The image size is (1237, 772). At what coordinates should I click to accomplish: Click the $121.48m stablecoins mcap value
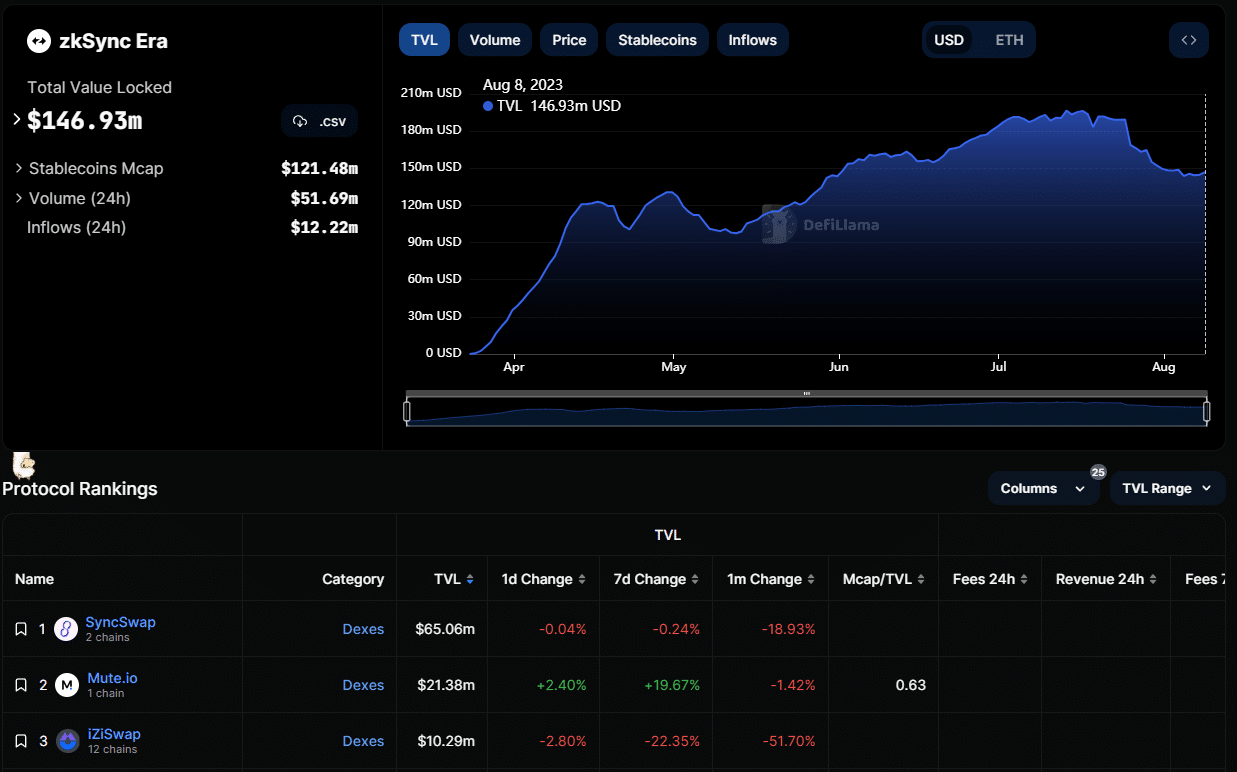coord(320,168)
